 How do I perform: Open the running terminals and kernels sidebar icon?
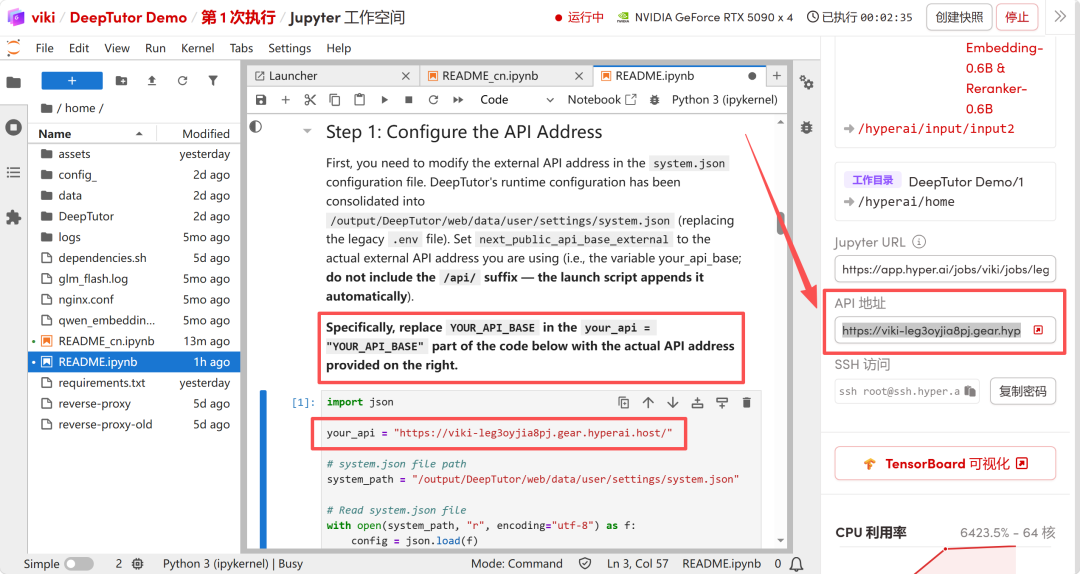(x=13, y=127)
